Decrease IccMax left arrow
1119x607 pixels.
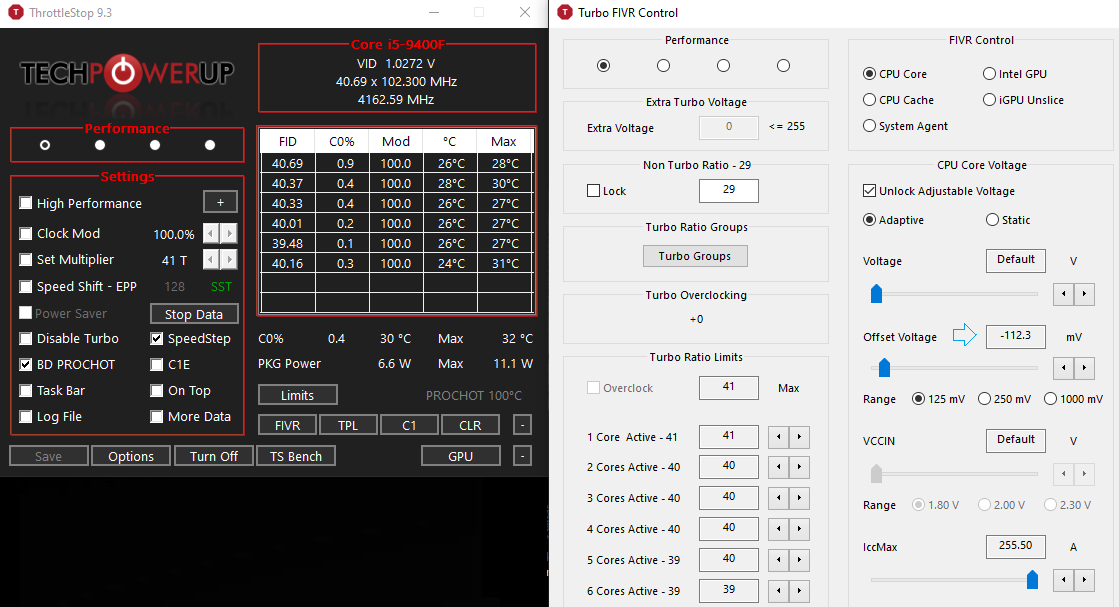click(1064, 580)
